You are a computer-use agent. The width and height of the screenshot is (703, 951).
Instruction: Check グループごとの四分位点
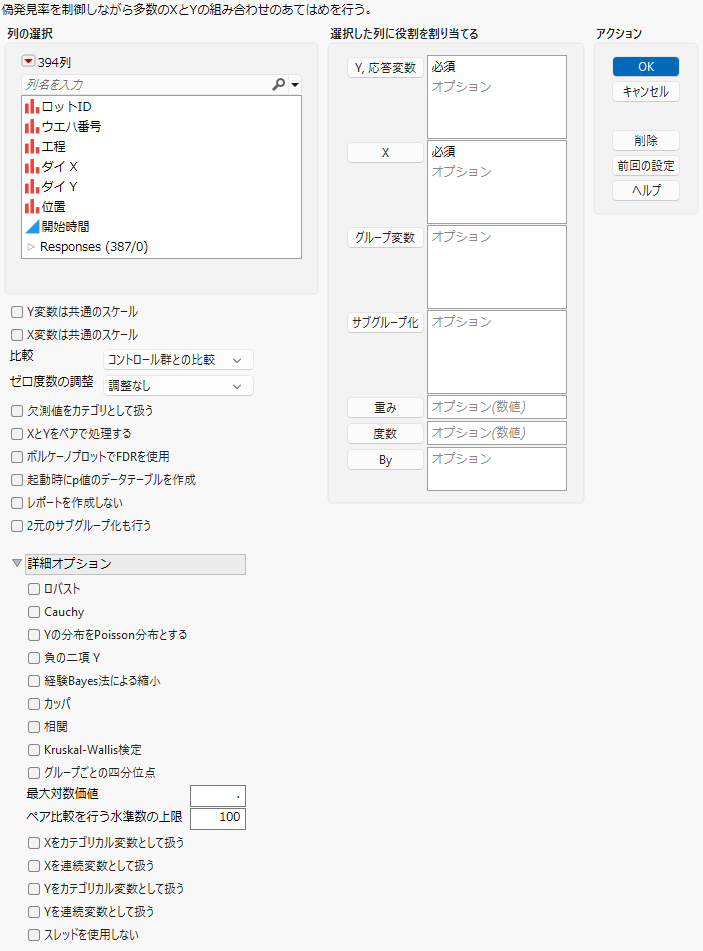pyautogui.click(x=34, y=773)
